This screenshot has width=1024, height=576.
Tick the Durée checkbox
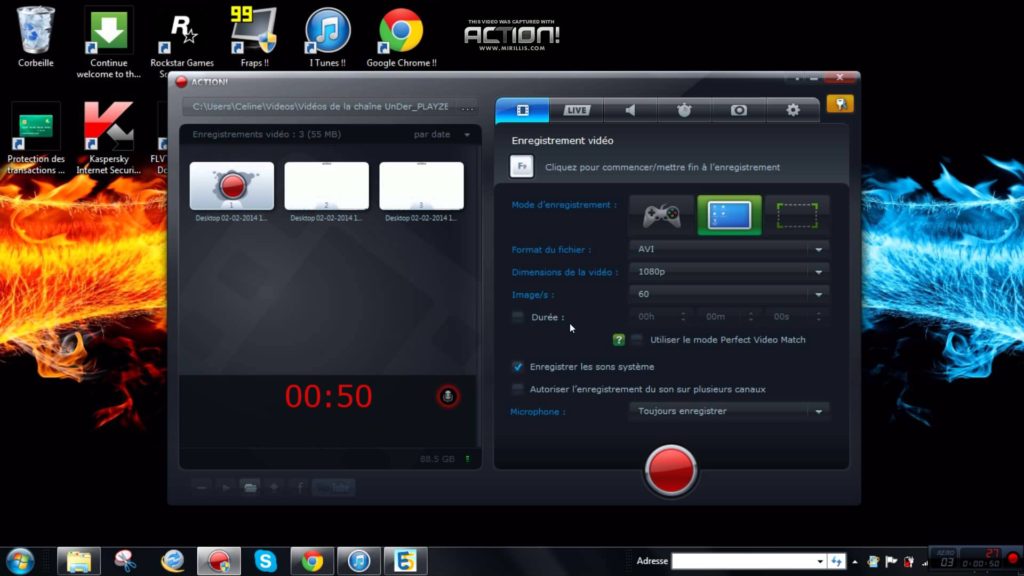click(x=517, y=317)
